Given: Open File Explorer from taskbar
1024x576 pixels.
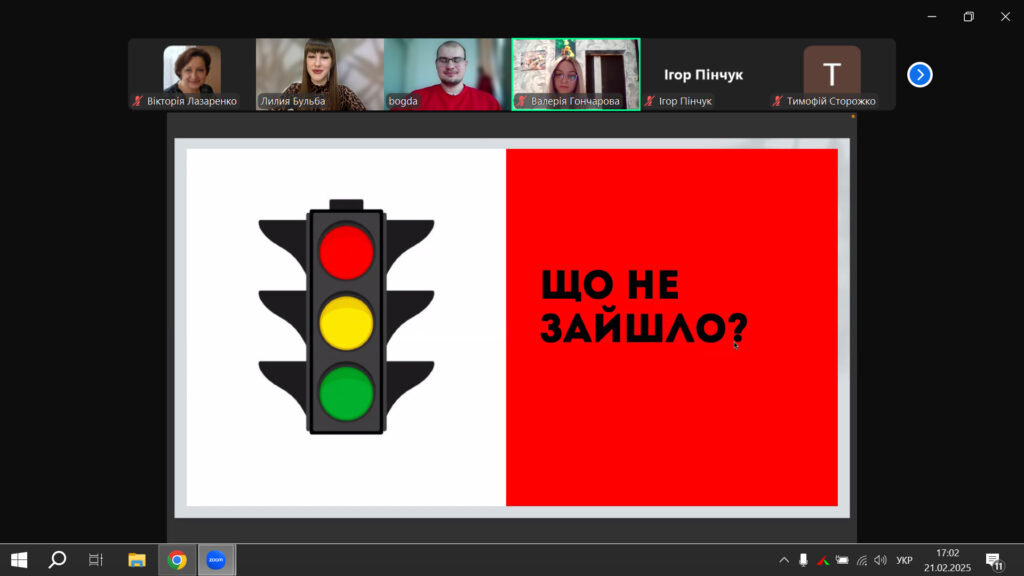Looking at the screenshot, I should click(x=136, y=560).
